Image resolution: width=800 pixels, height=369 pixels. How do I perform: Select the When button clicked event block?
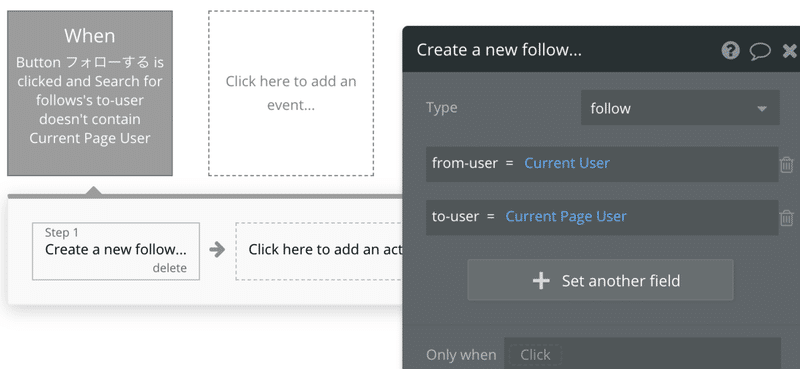point(90,93)
